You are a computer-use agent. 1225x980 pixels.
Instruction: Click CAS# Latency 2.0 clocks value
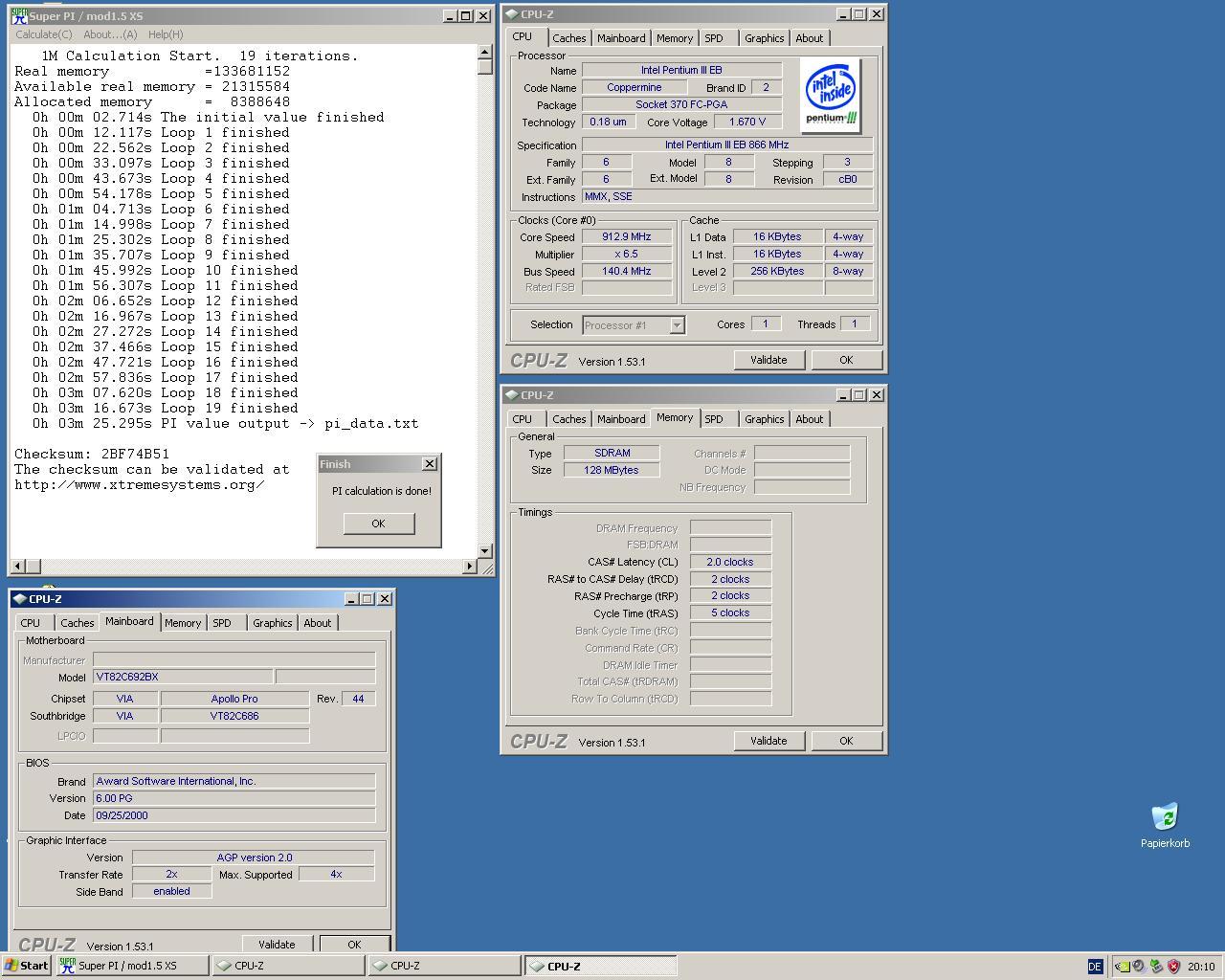[730, 562]
